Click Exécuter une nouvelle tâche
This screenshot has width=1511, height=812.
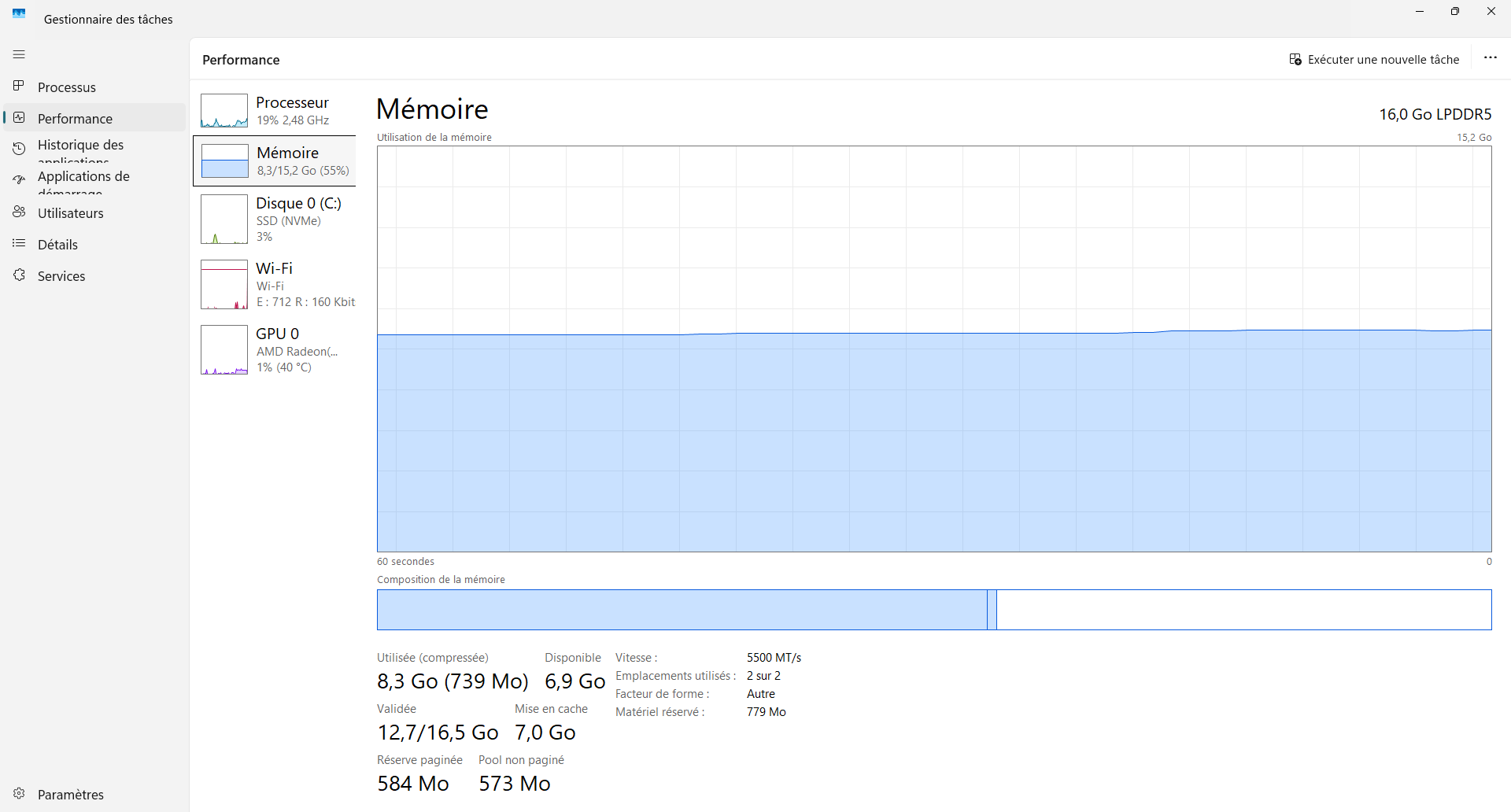click(1374, 59)
